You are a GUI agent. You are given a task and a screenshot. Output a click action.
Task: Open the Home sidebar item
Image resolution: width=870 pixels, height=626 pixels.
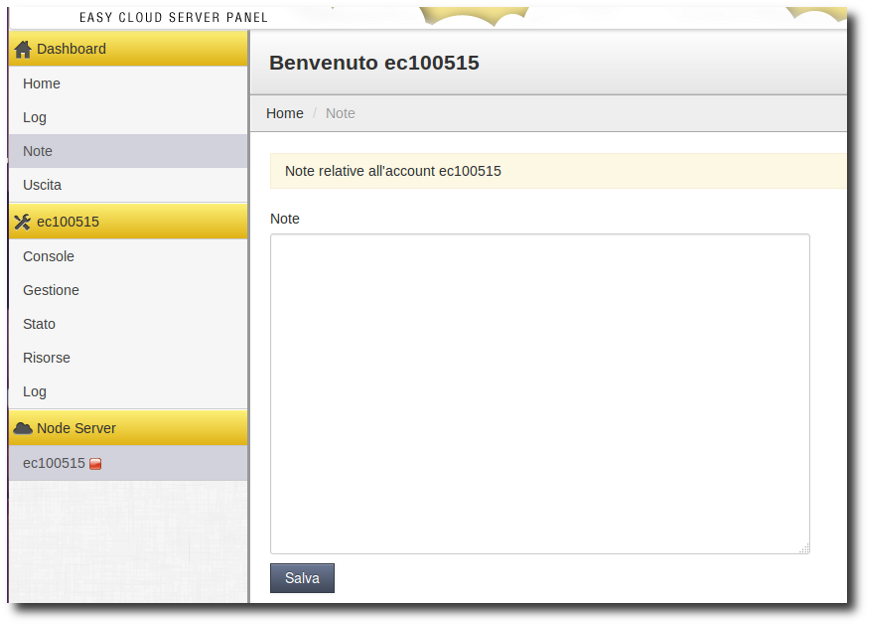(x=128, y=83)
